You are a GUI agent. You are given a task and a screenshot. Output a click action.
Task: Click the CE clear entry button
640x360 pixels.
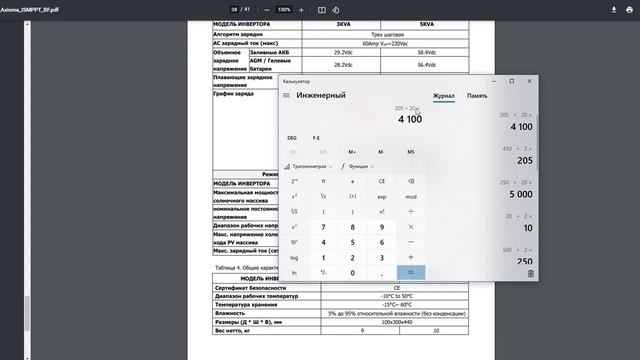point(382,181)
